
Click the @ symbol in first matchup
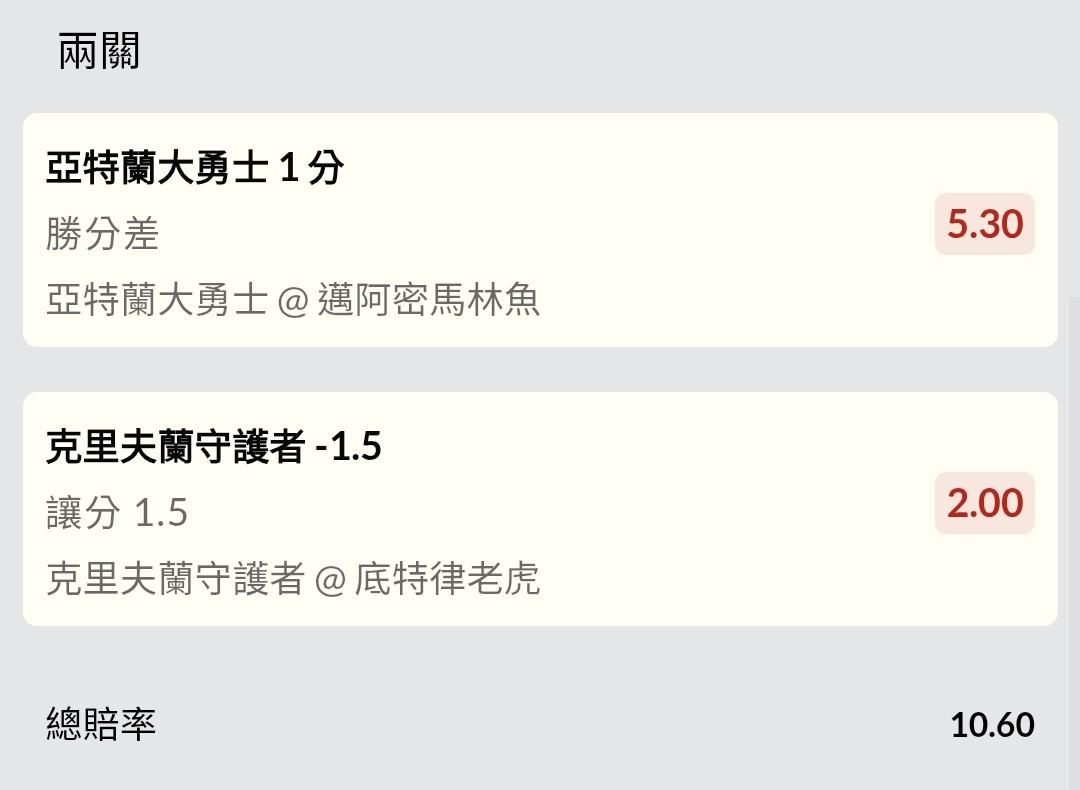click(x=293, y=302)
